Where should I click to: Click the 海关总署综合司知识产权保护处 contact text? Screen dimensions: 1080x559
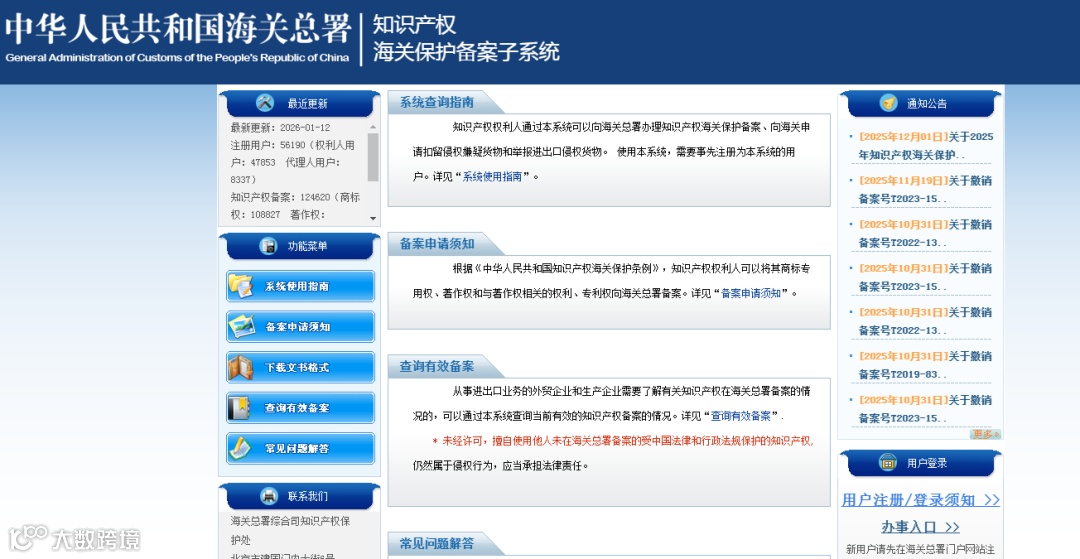click(x=290, y=531)
